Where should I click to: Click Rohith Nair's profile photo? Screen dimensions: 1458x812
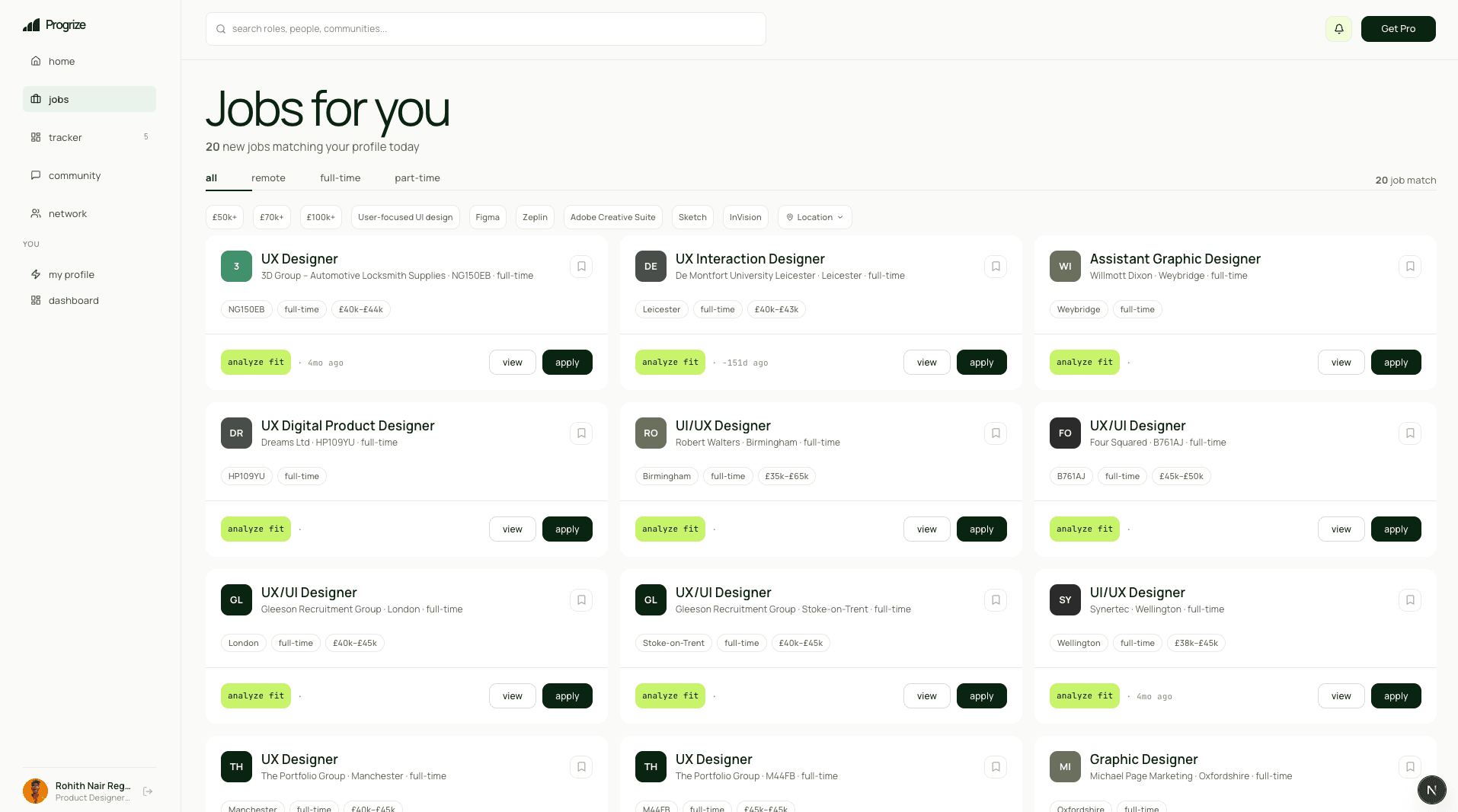(x=35, y=791)
